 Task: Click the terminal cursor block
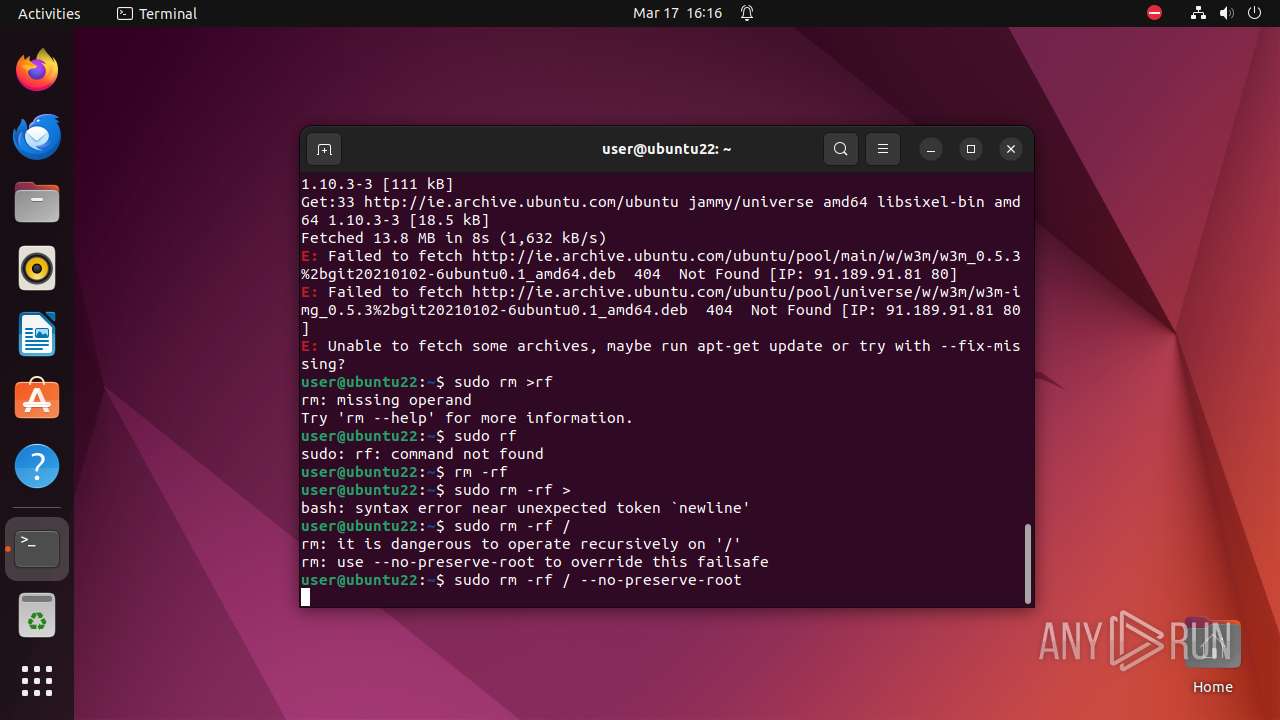pyautogui.click(x=306, y=597)
